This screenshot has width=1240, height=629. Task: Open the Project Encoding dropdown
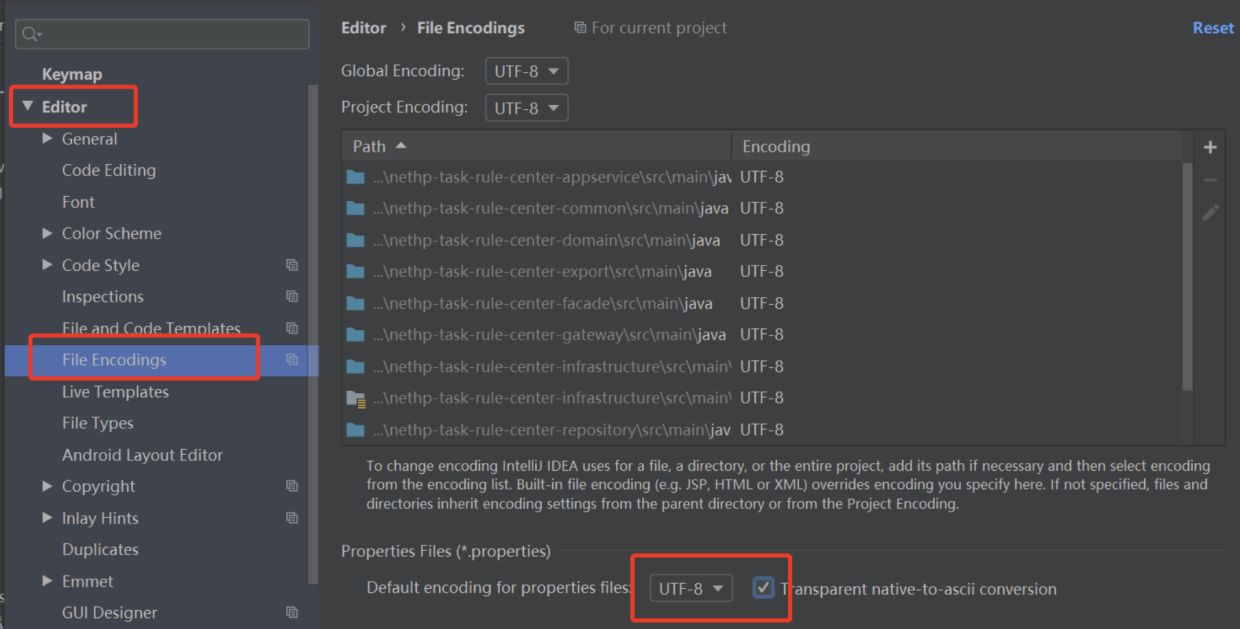[x=526, y=107]
